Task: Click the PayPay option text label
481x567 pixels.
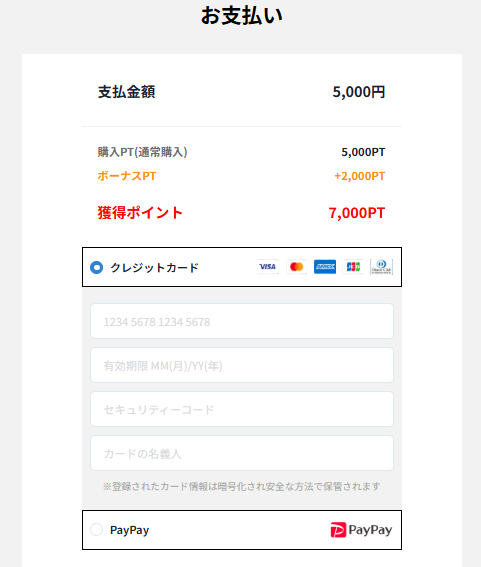Action: [129, 530]
